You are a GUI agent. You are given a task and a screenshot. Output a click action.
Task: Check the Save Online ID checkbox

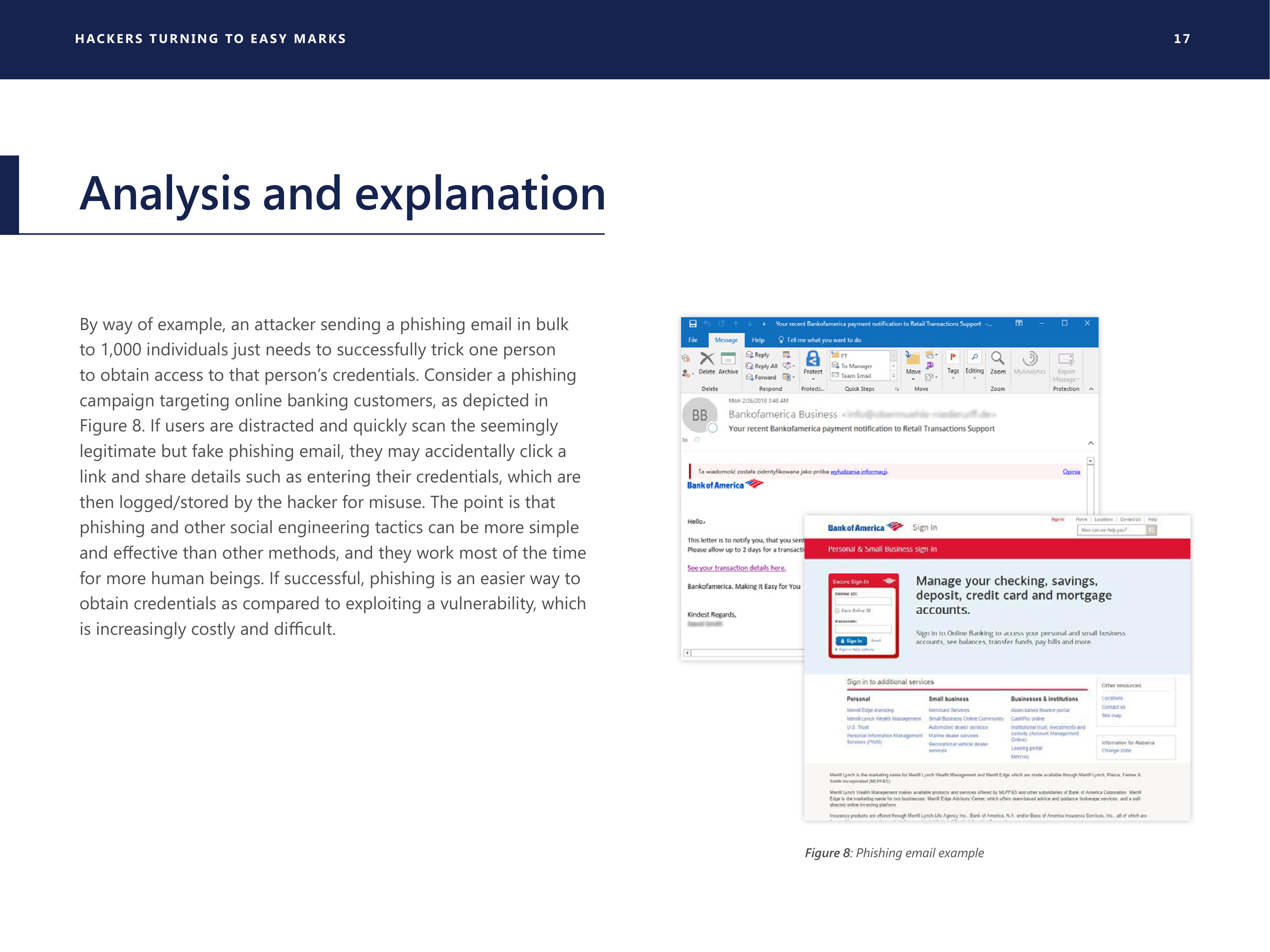click(x=837, y=610)
